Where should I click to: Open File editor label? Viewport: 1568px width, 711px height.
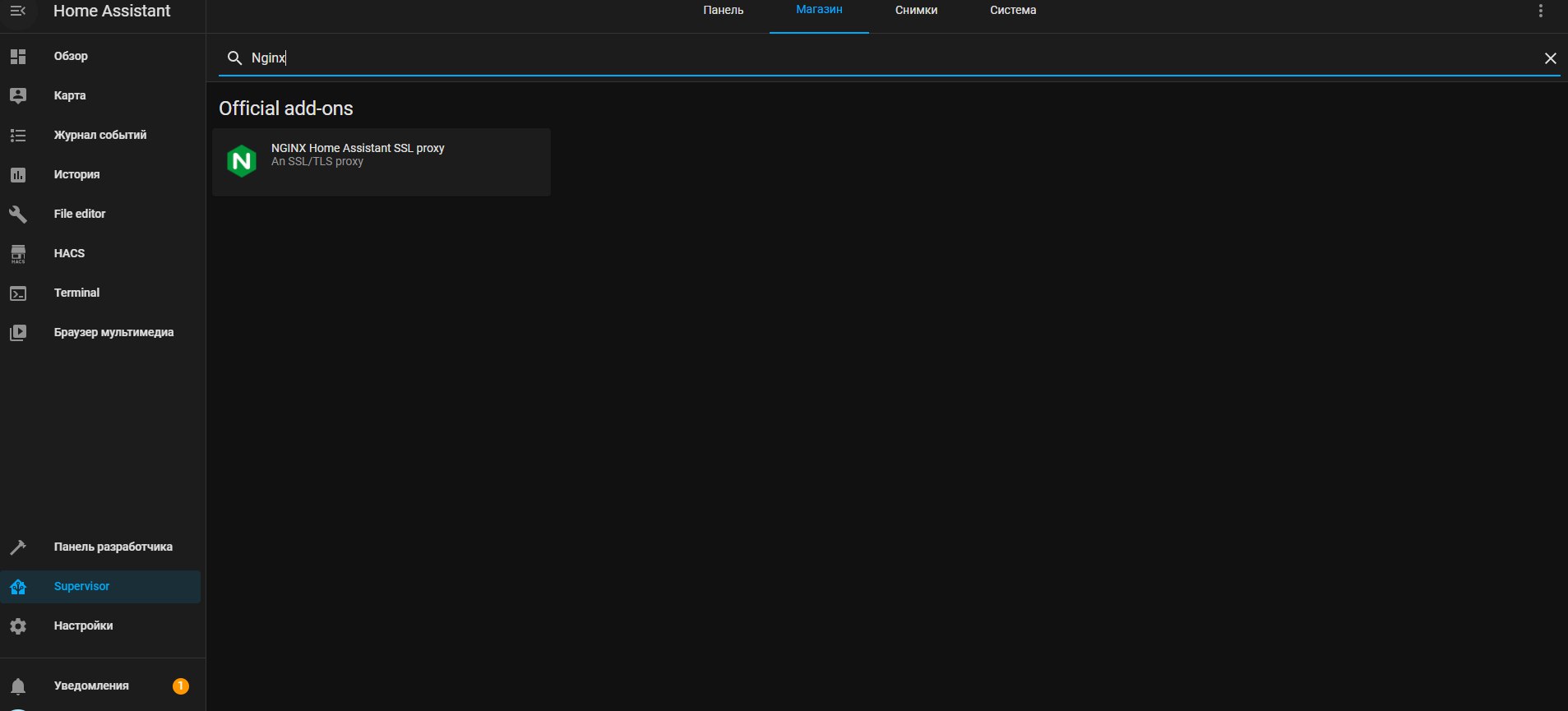[x=80, y=214]
